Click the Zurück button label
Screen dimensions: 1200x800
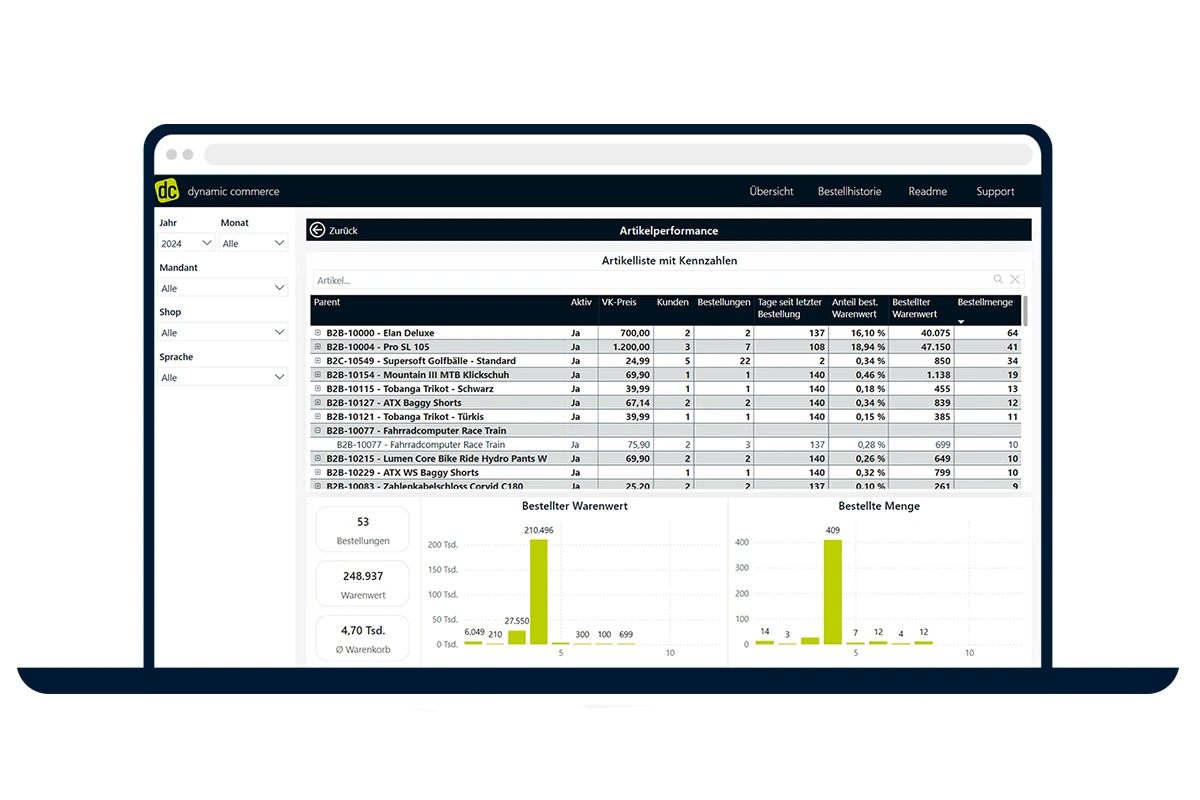(x=343, y=231)
